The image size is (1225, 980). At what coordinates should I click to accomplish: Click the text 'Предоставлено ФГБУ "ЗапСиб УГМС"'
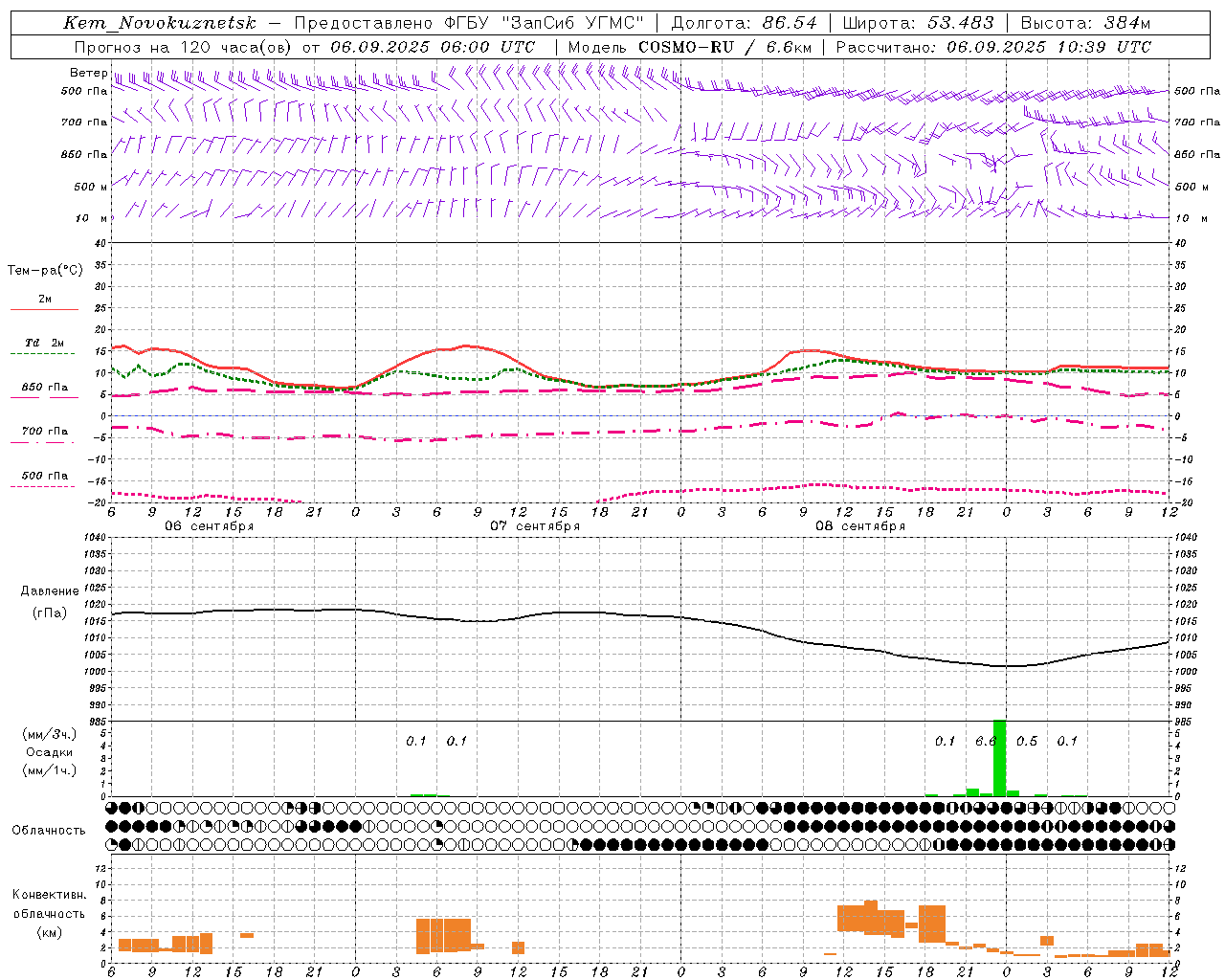469,23
